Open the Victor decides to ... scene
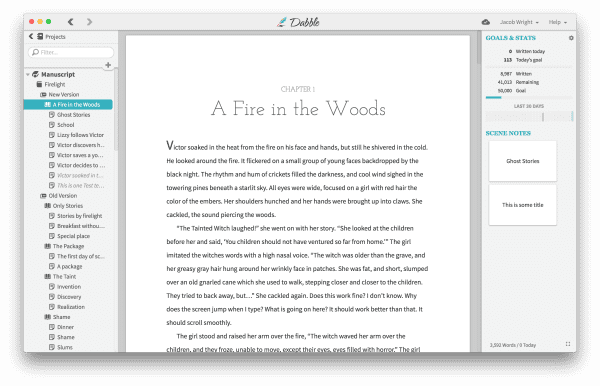 [81, 165]
